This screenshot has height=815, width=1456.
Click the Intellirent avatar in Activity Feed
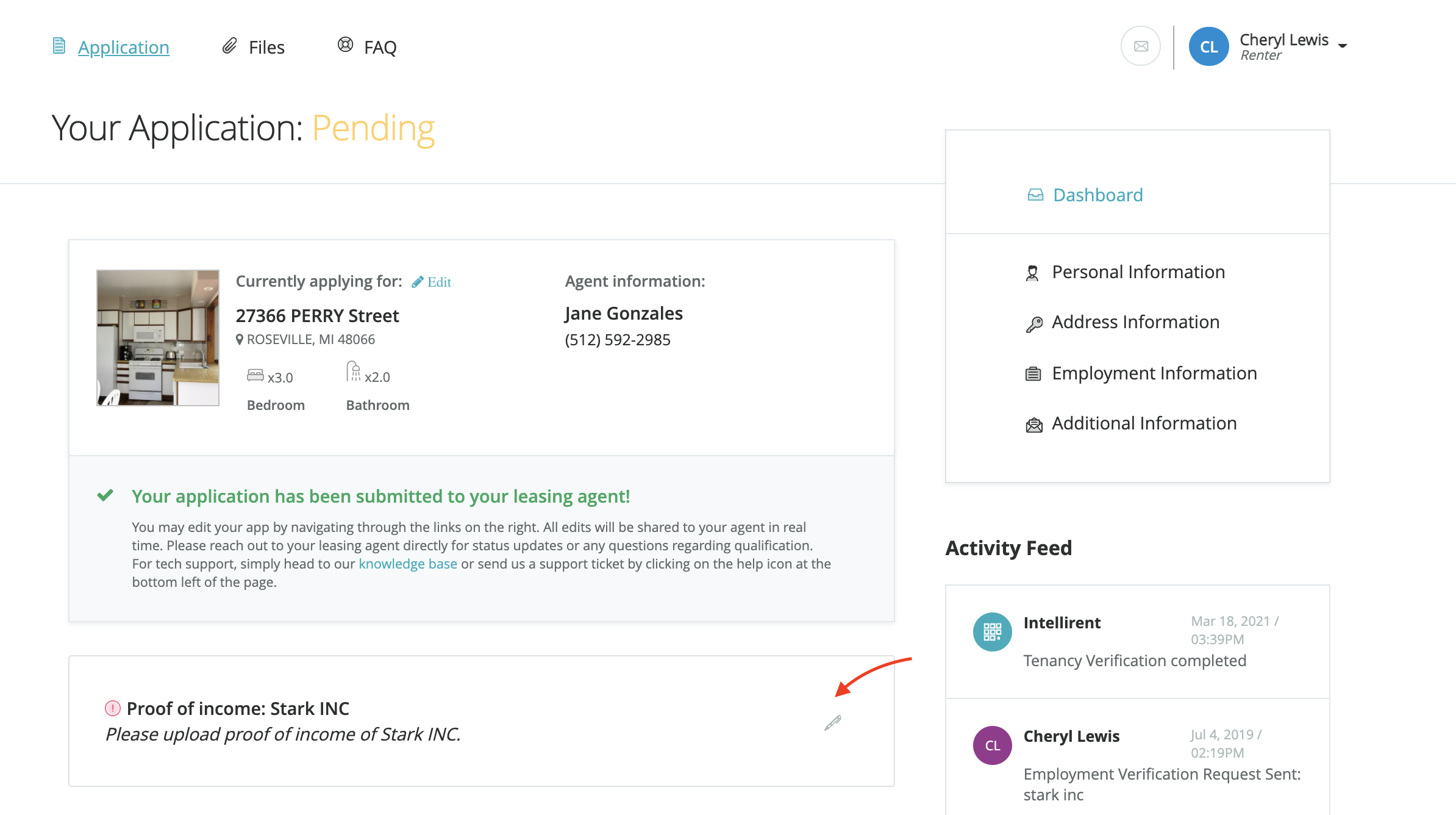(x=992, y=632)
